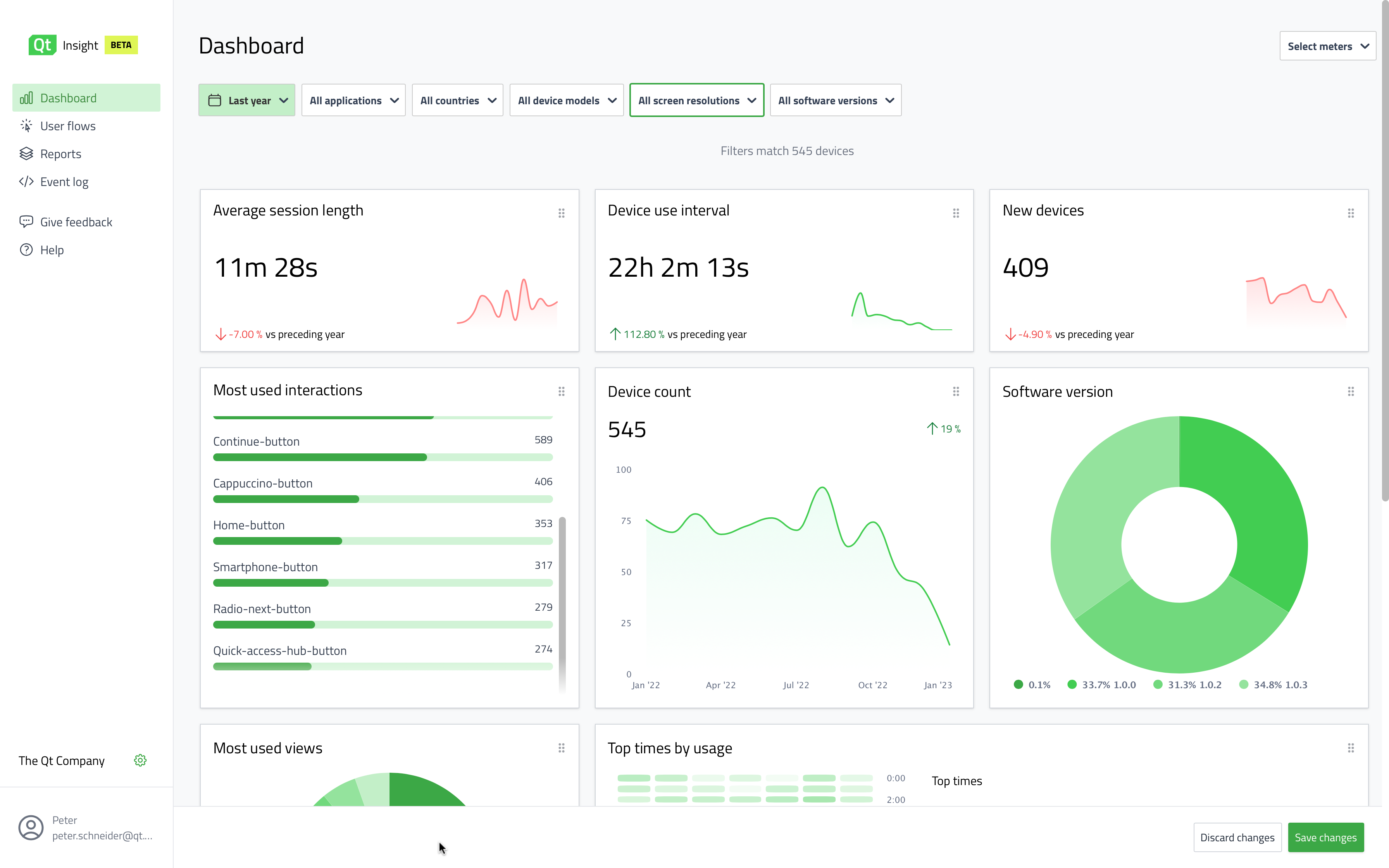The height and width of the screenshot is (868, 1389).
Task: Go to User flows page
Action: pos(68,126)
